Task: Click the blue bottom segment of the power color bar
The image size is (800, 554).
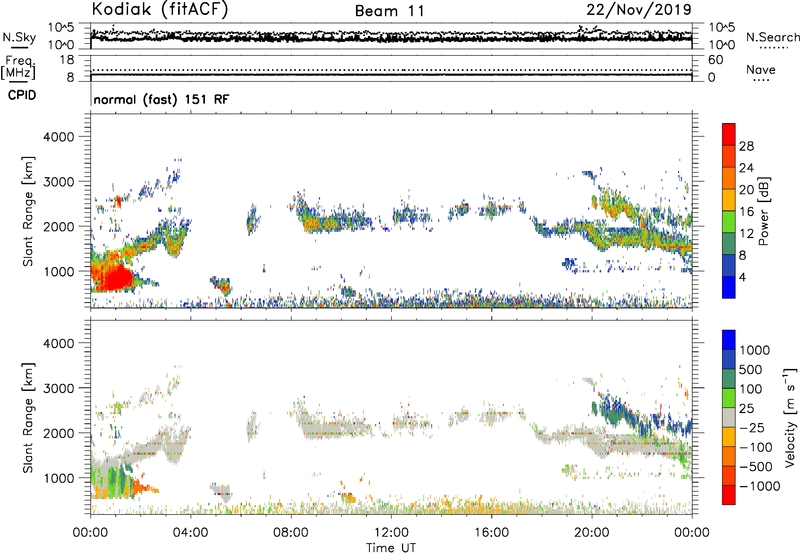Action: pos(729,287)
